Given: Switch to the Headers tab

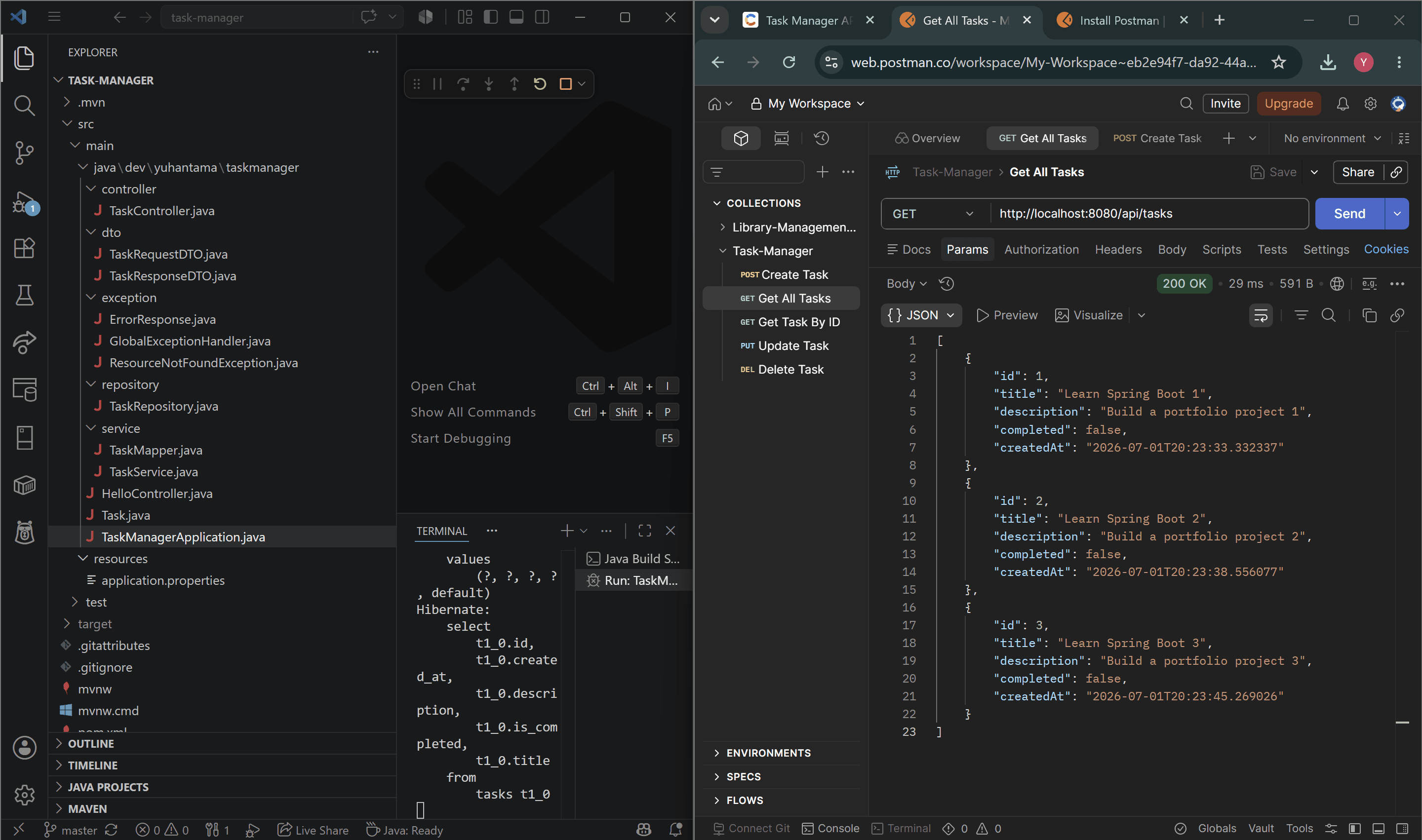Looking at the screenshot, I should [x=1118, y=249].
